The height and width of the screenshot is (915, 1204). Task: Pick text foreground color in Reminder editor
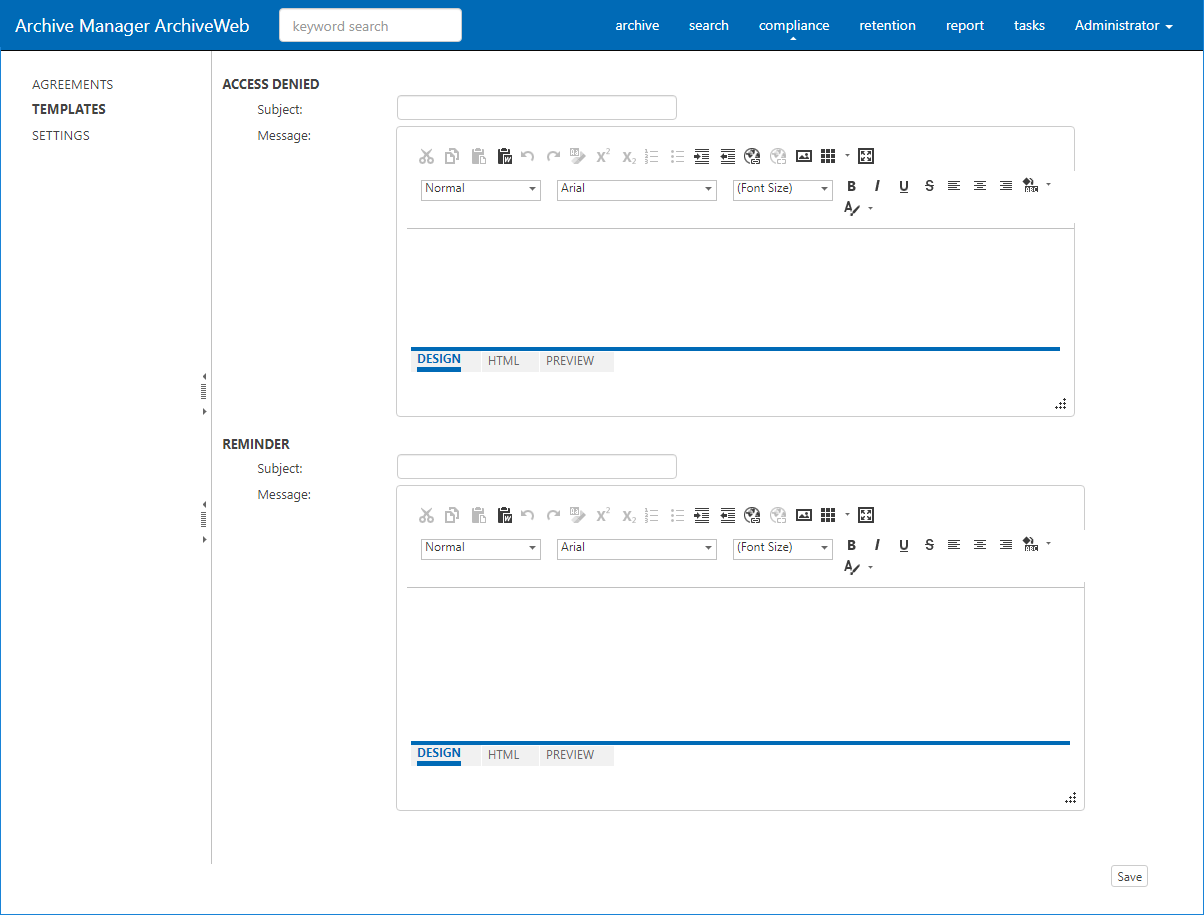coord(852,568)
